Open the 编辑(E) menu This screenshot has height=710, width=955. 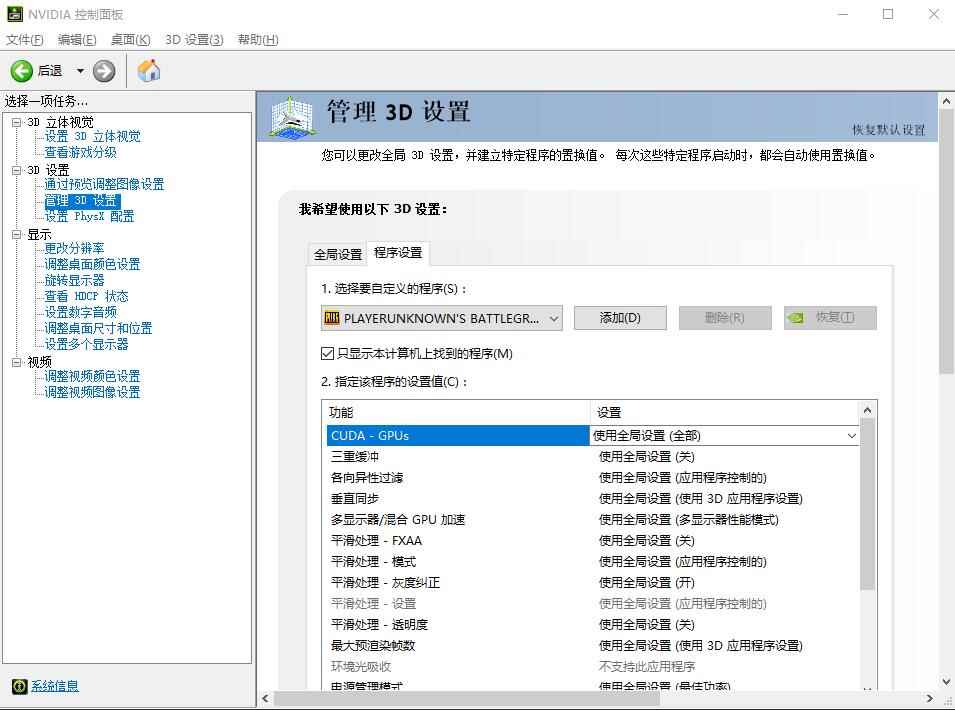(x=77, y=40)
